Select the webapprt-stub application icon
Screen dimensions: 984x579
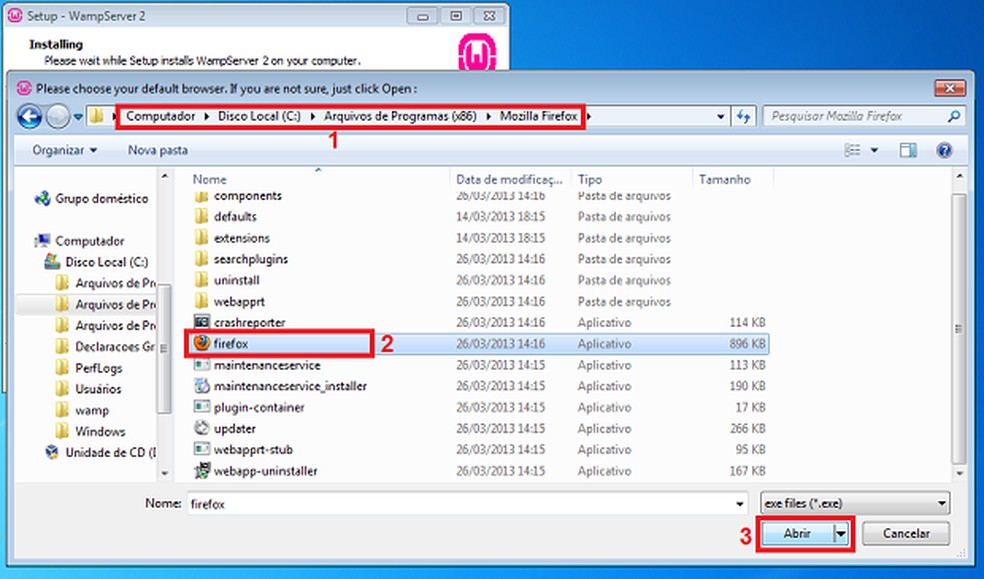coord(201,449)
